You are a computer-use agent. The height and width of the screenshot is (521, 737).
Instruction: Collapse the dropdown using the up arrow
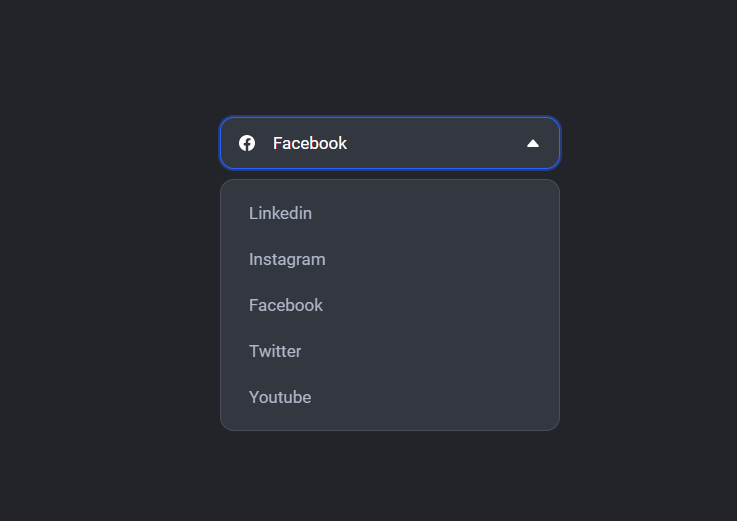(533, 143)
